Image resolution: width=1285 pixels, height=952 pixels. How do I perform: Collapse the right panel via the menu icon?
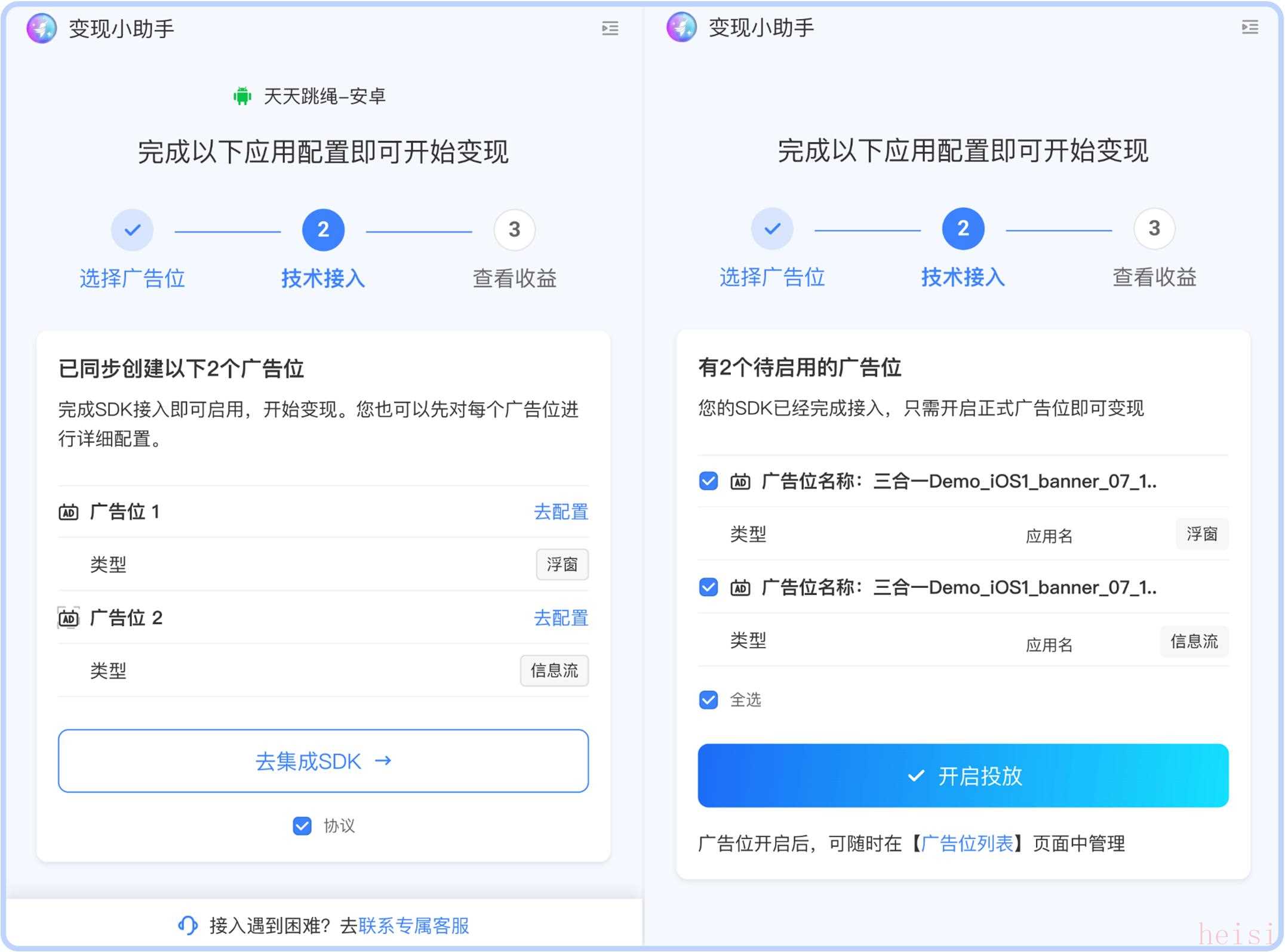tap(1250, 27)
